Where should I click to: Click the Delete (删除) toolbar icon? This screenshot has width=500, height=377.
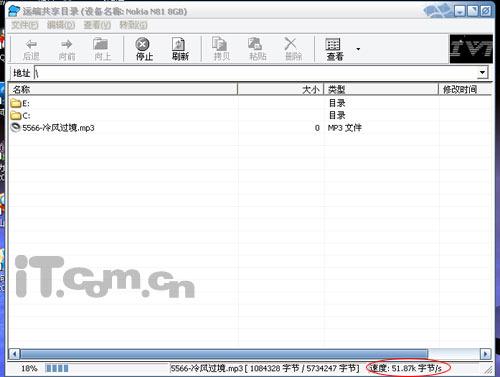coord(293,49)
